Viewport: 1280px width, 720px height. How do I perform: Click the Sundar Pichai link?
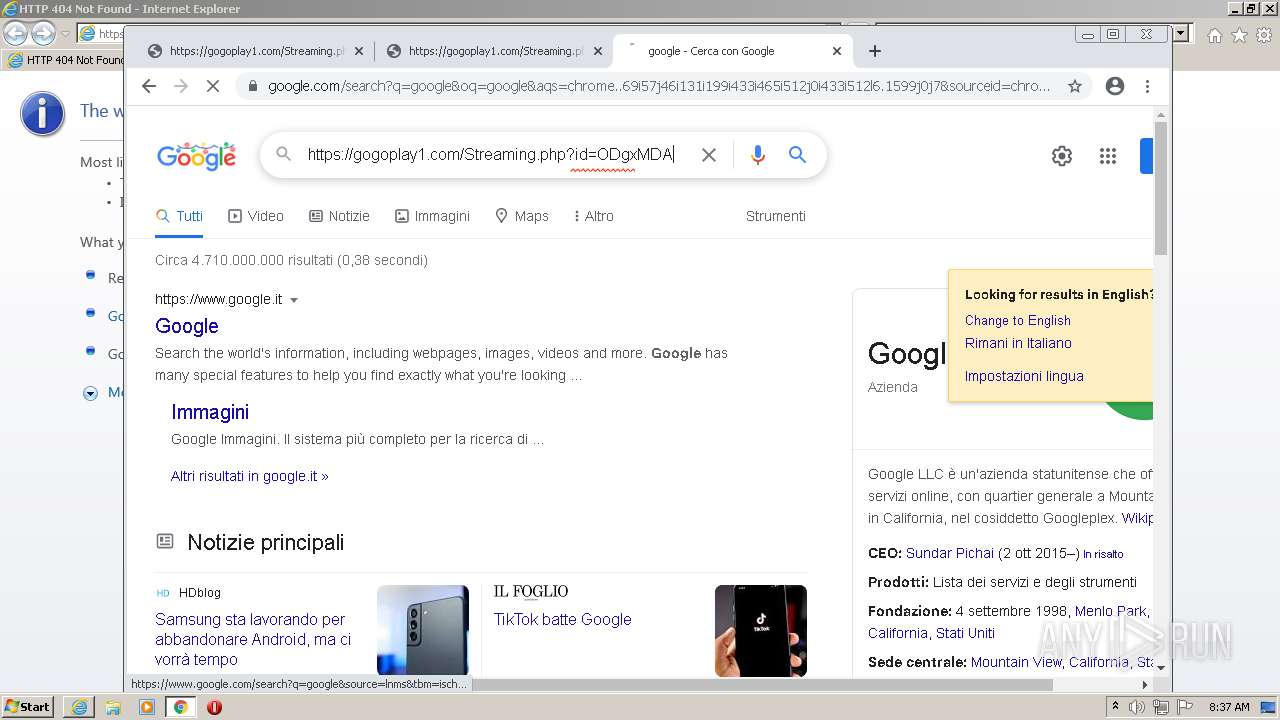tap(950, 553)
